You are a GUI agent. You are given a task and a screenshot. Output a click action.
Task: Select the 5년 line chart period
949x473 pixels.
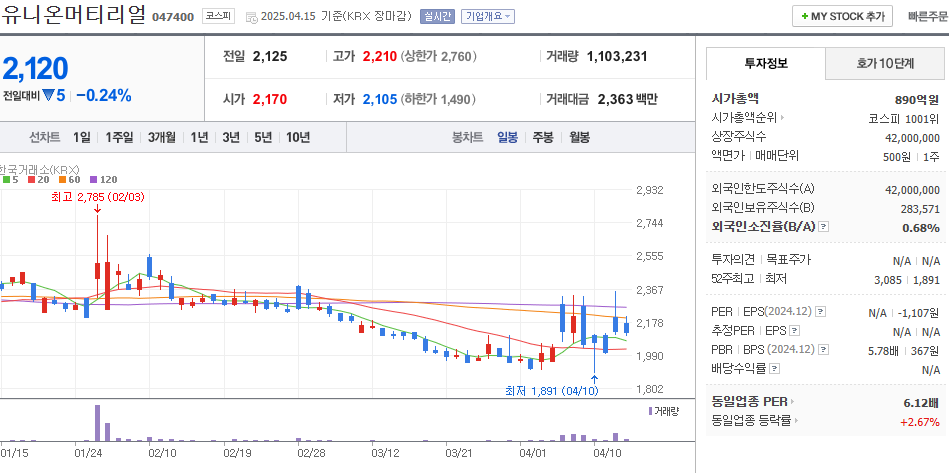(x=263, y=137)
